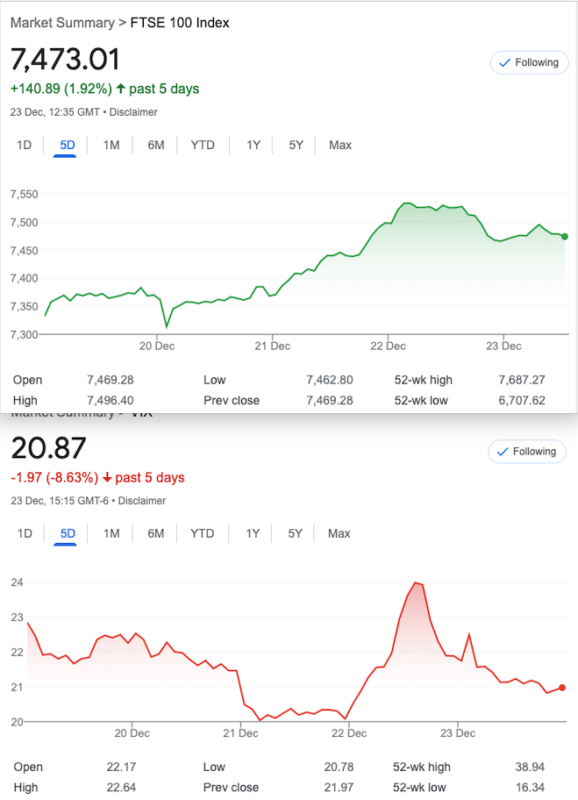Click the FTSE 52-wk high value 7,687.27
Screen dimensions: 578x800
coord(522,380)
